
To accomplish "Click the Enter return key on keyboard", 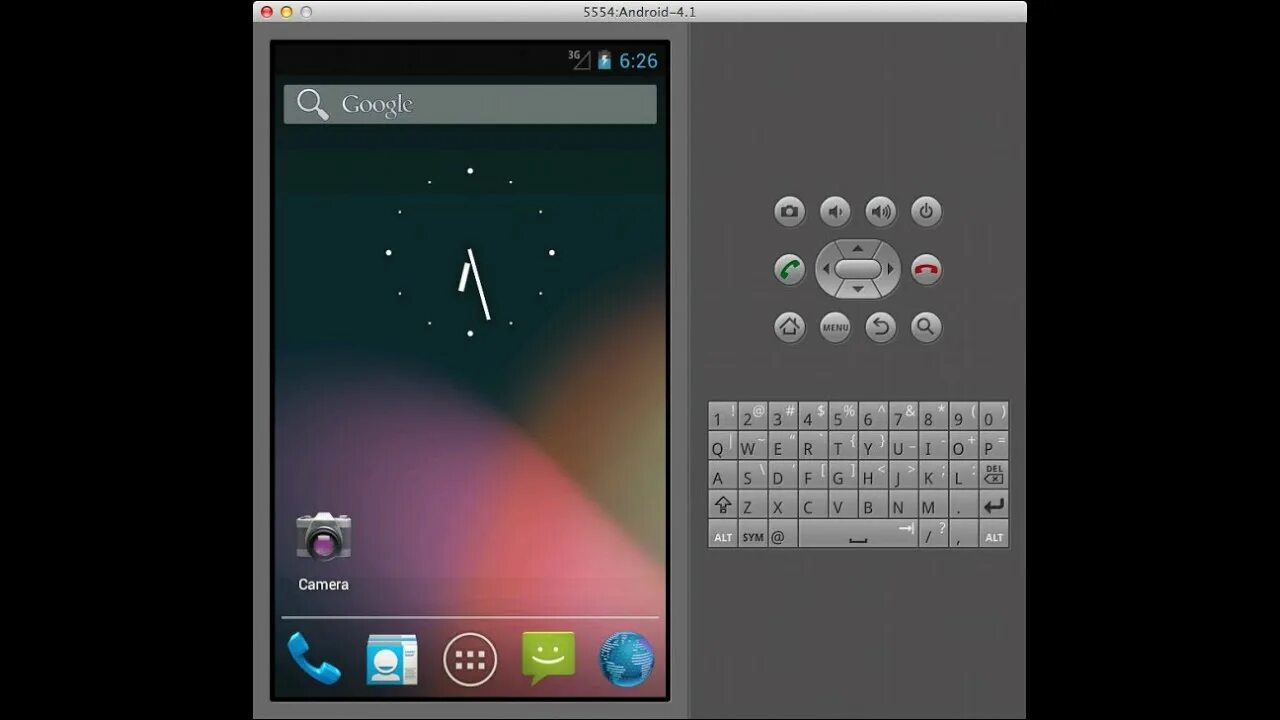I will tap(993, 505).
